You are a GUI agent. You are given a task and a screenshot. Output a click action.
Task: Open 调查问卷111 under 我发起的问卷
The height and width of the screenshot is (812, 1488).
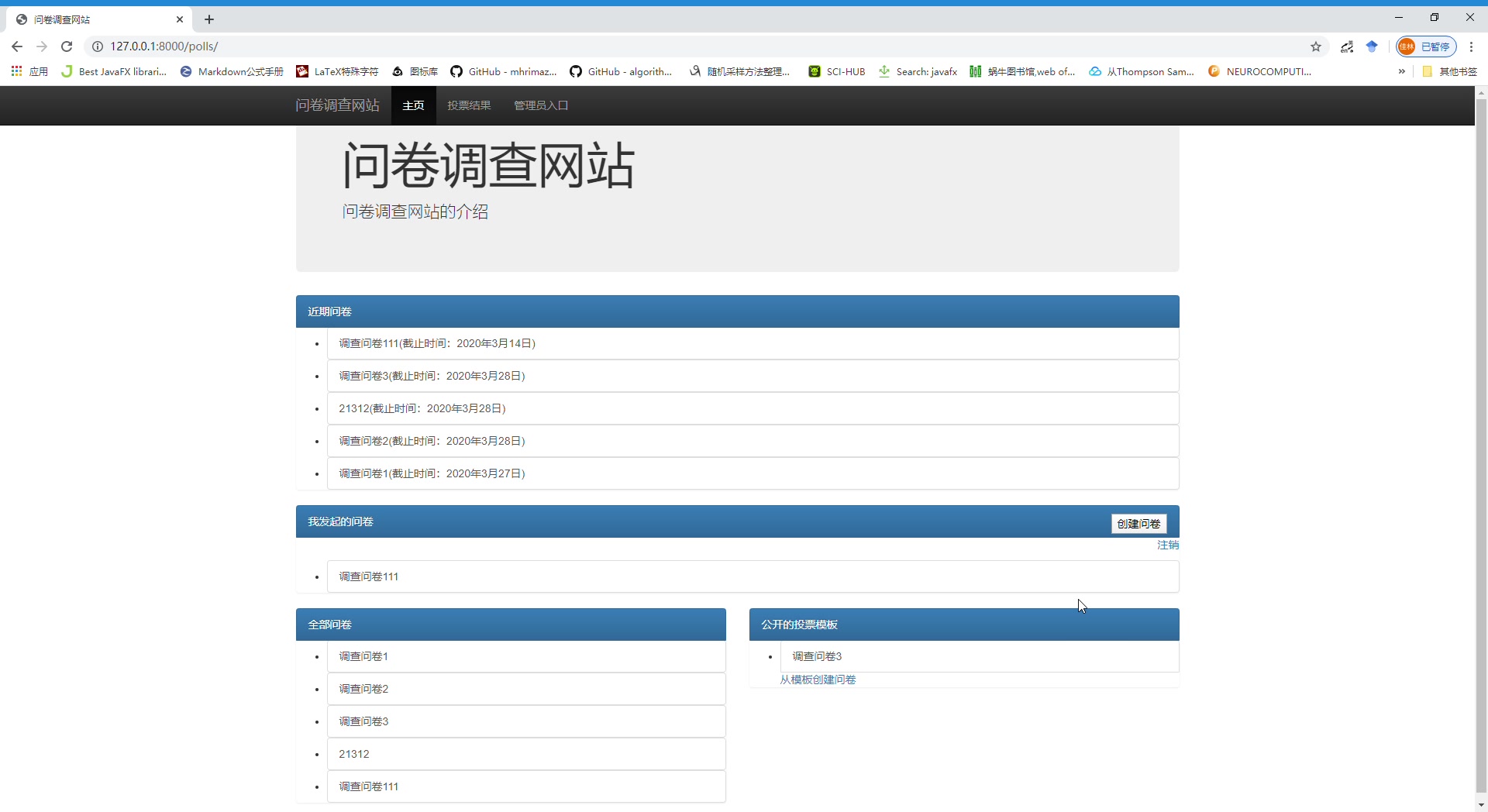click(x=753, y=576)
